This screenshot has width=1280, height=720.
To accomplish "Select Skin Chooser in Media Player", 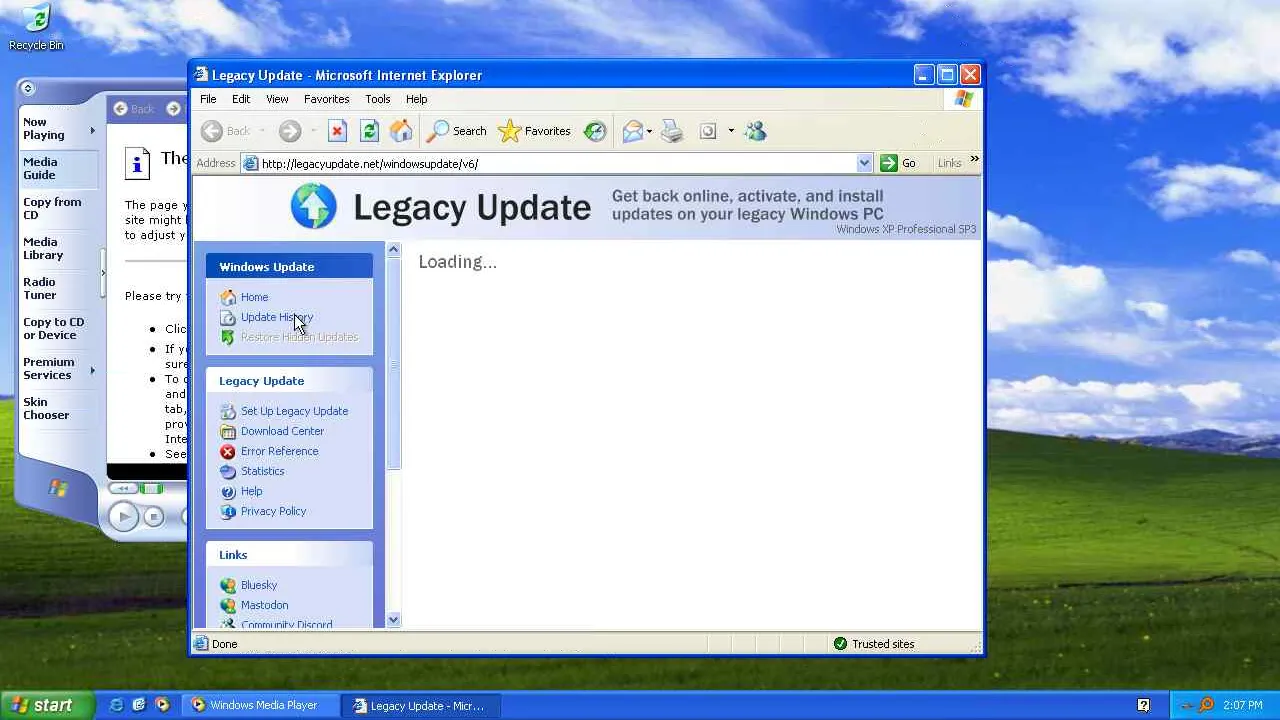I will 58,408.
